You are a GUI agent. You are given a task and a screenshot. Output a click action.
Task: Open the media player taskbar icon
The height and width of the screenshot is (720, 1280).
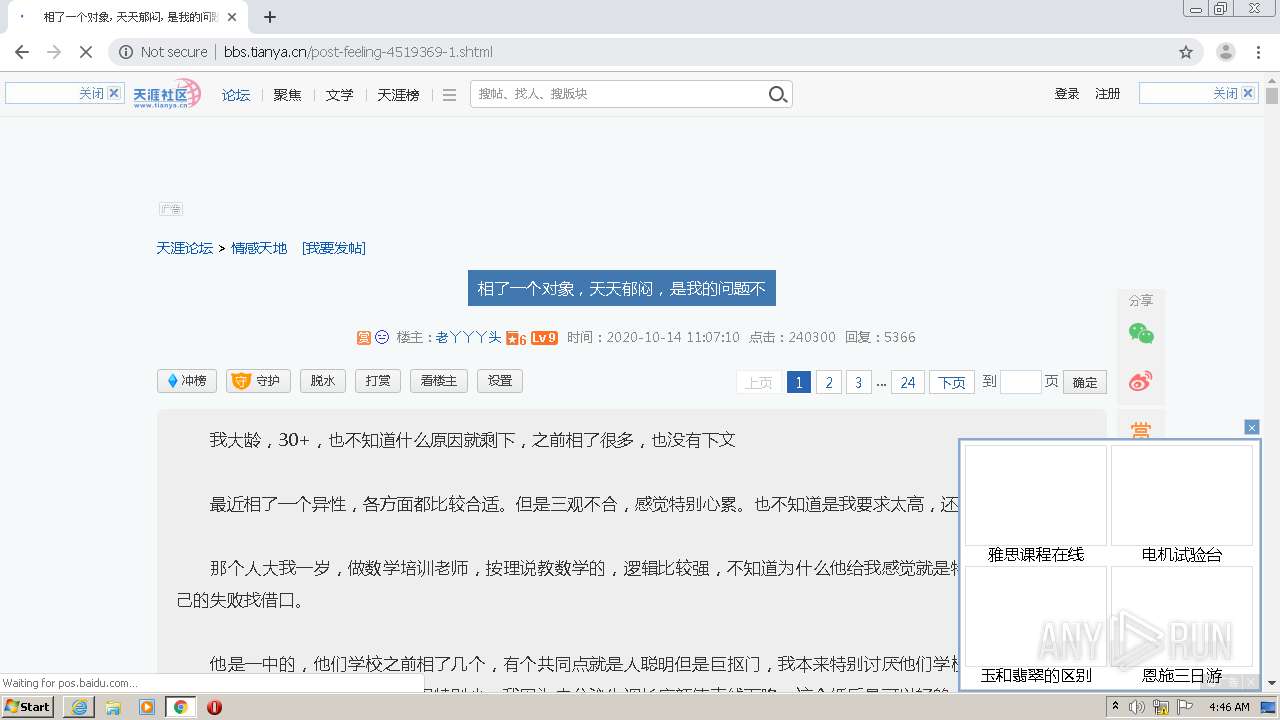point(147,707)
